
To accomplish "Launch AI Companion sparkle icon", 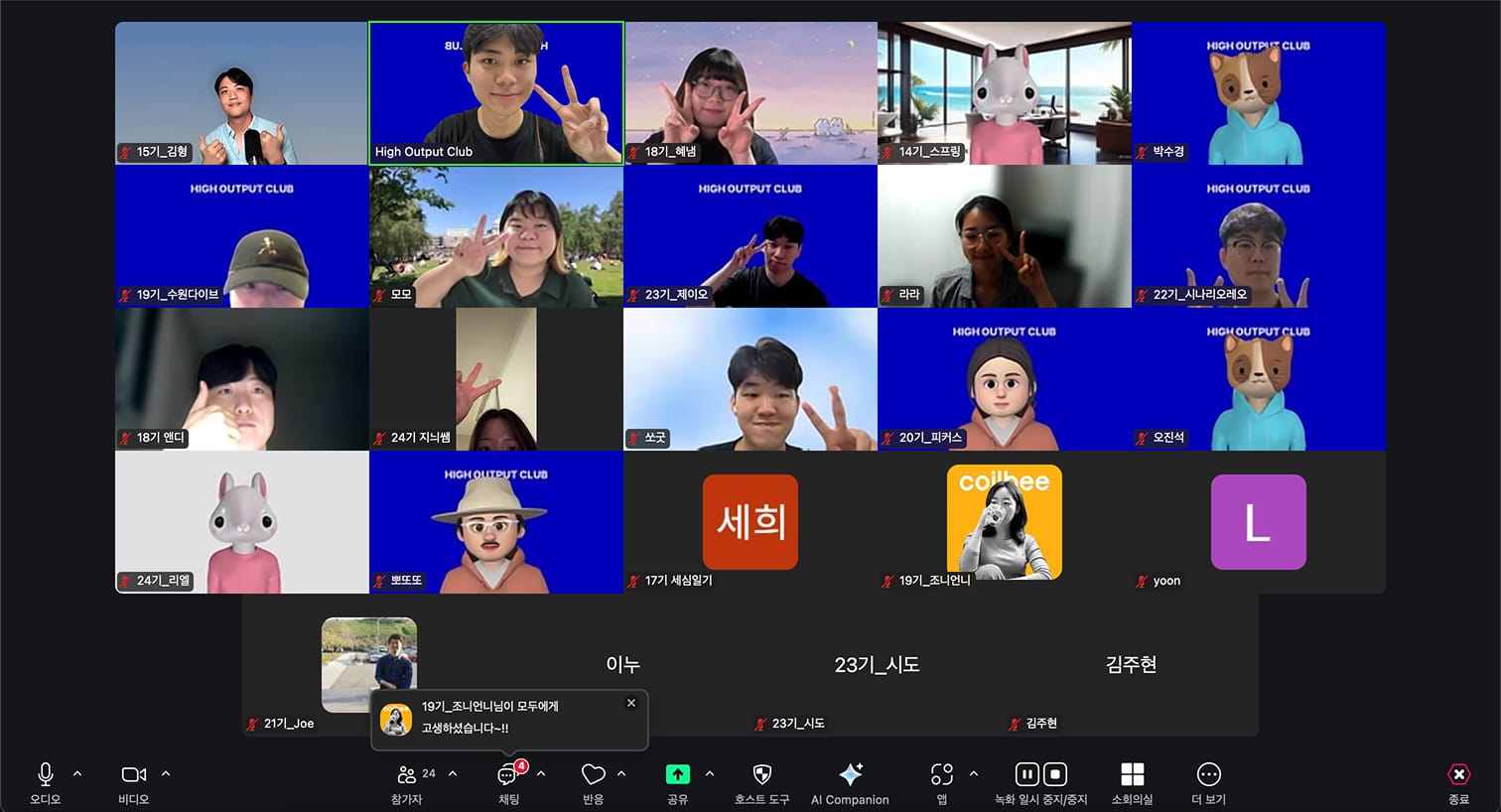I will (x=850, y=775).
